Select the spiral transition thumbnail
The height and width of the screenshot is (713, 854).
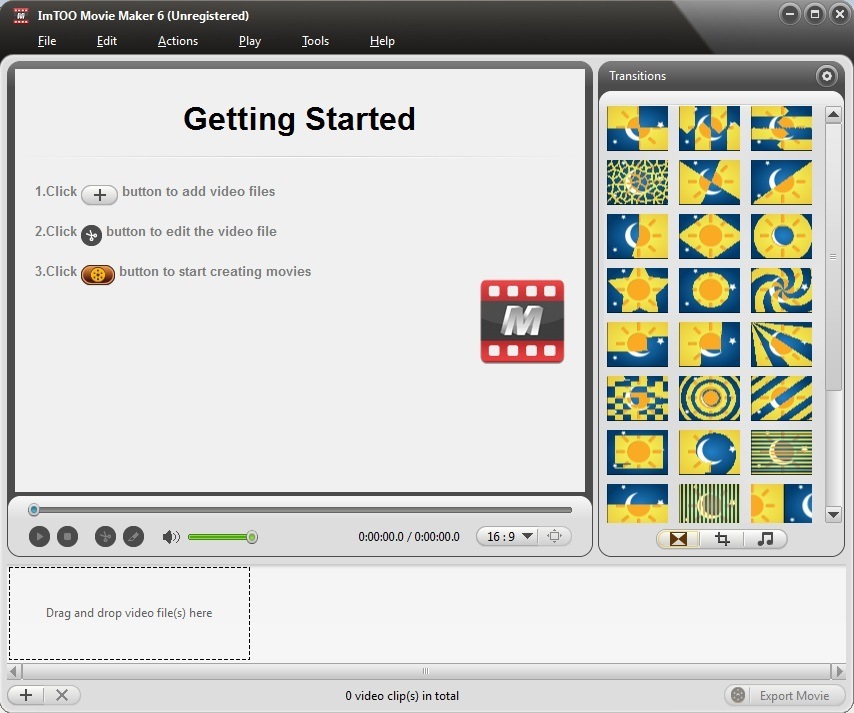click(781, 290)
